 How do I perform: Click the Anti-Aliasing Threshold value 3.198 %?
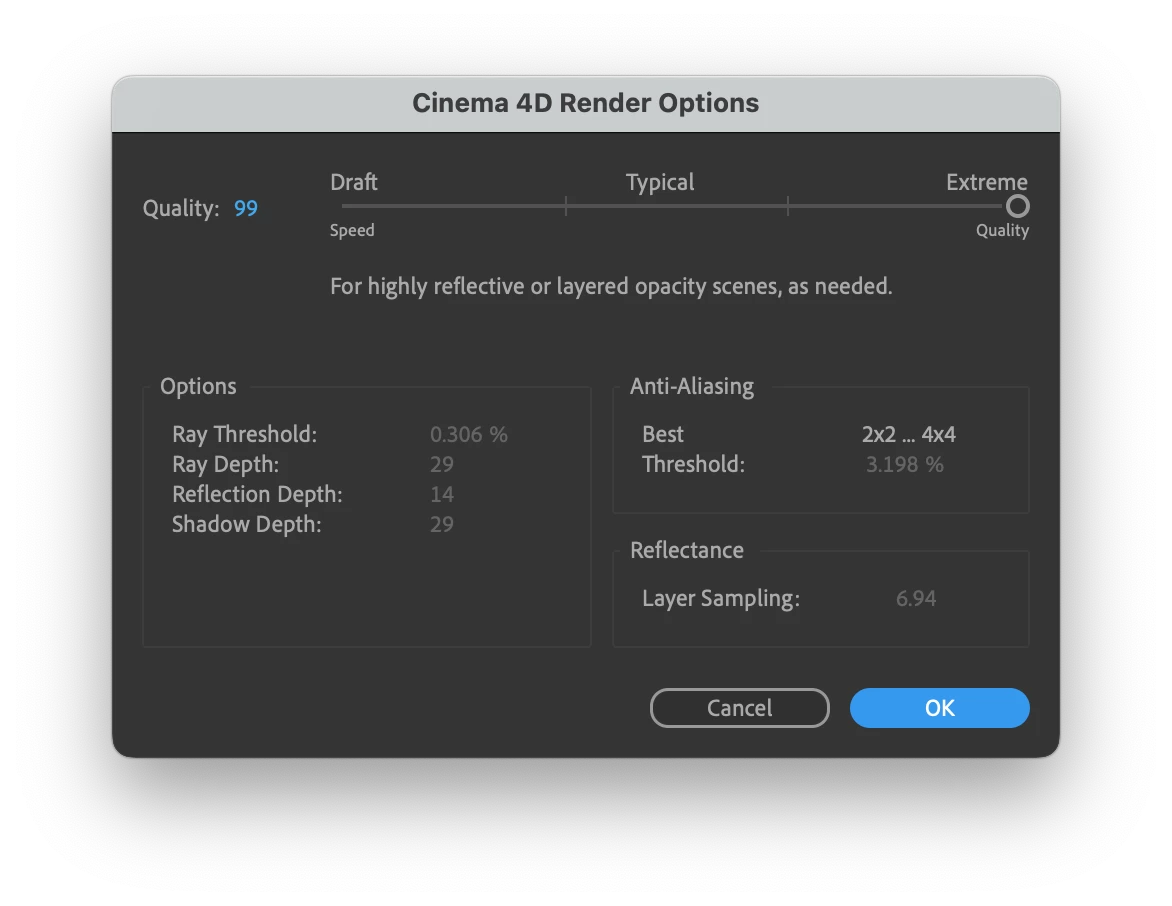click(904, 464)
